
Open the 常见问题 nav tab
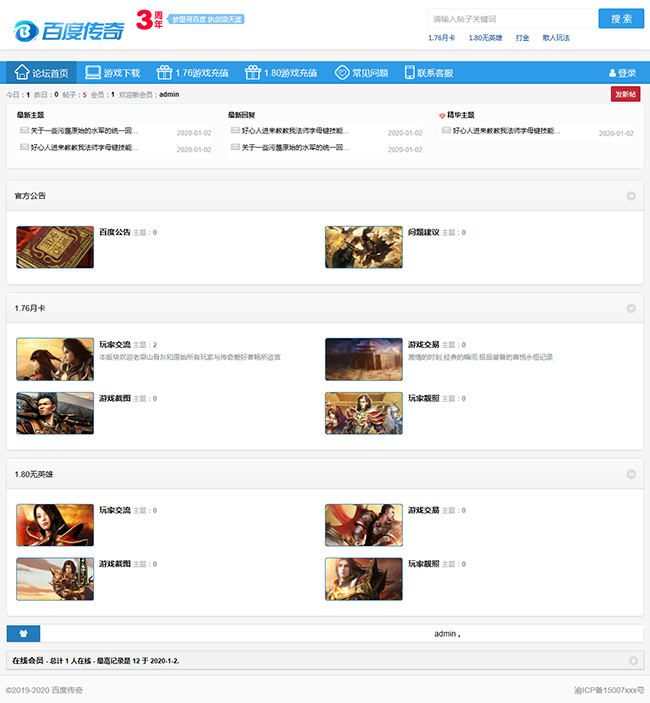pos(369,73)
